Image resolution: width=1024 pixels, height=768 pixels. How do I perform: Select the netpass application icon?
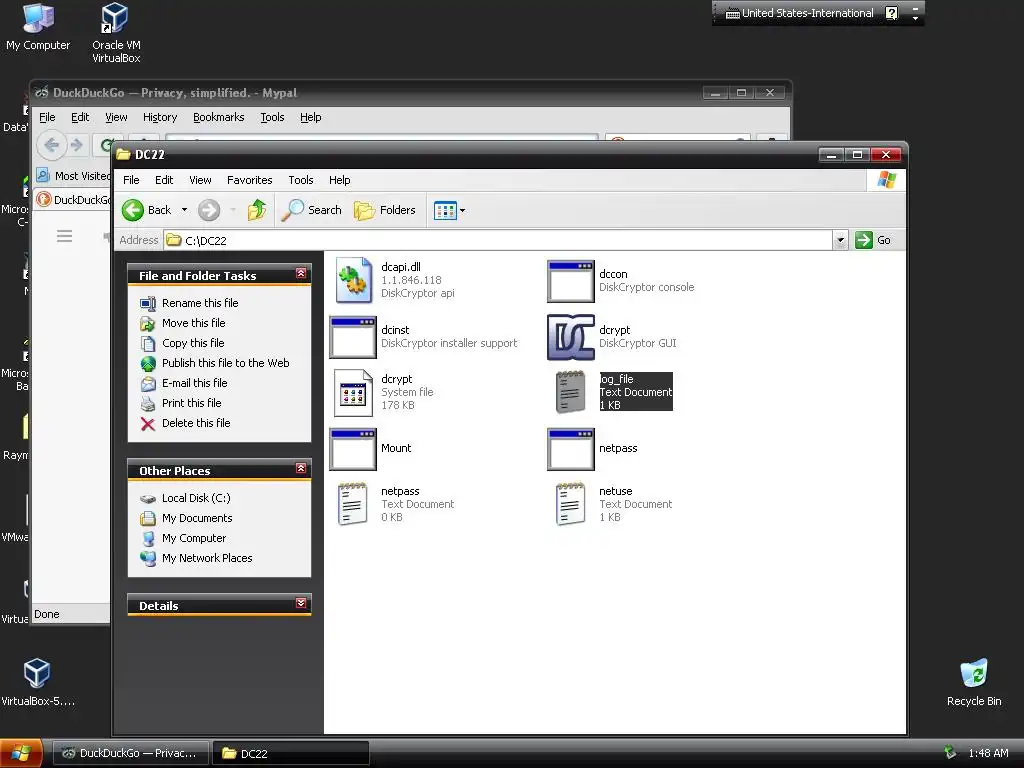click(x=571, y=449)
